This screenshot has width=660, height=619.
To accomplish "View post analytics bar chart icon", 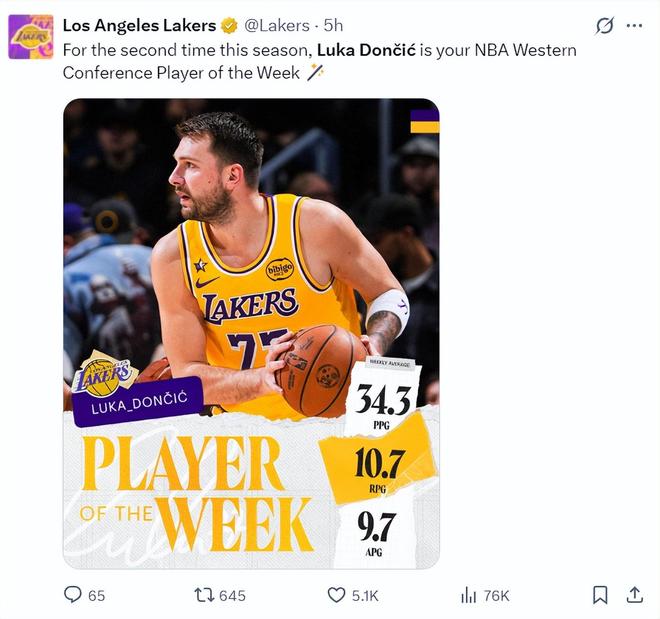I will [x=468, y=595].
